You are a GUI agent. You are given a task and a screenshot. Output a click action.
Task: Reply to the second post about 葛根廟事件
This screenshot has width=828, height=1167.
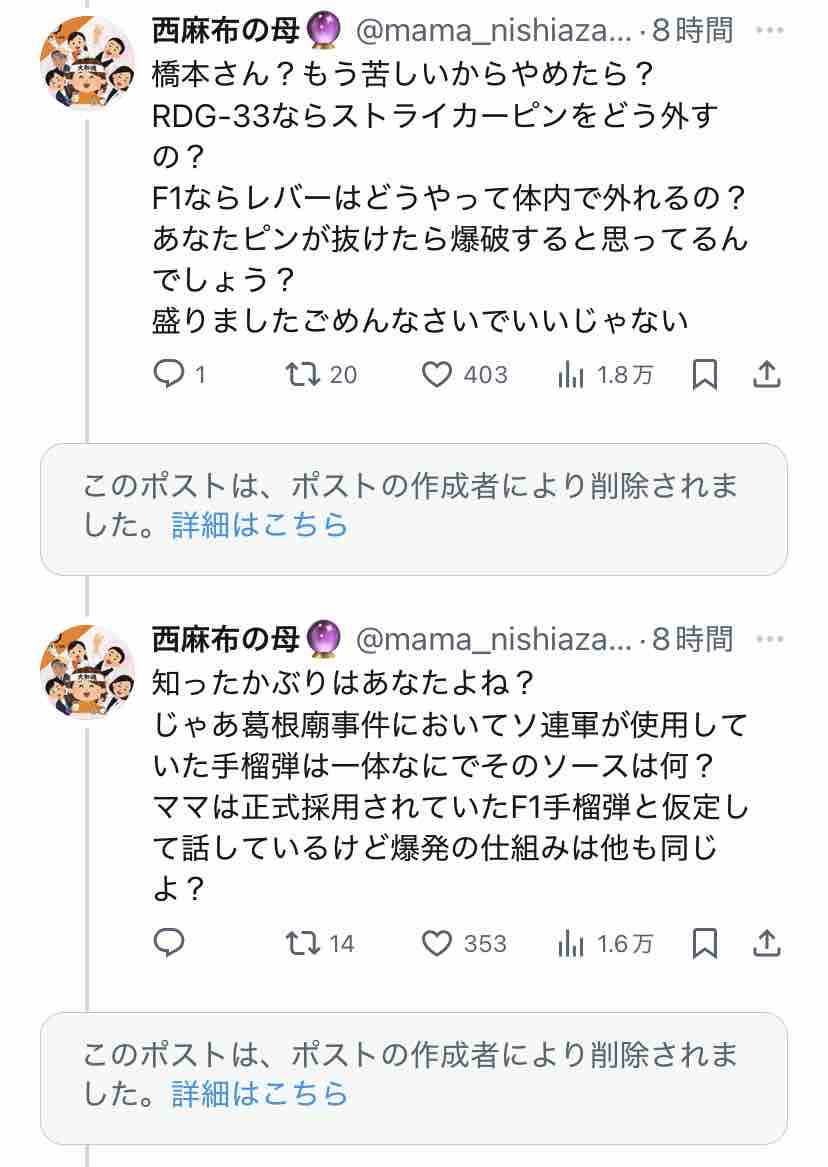169,943
